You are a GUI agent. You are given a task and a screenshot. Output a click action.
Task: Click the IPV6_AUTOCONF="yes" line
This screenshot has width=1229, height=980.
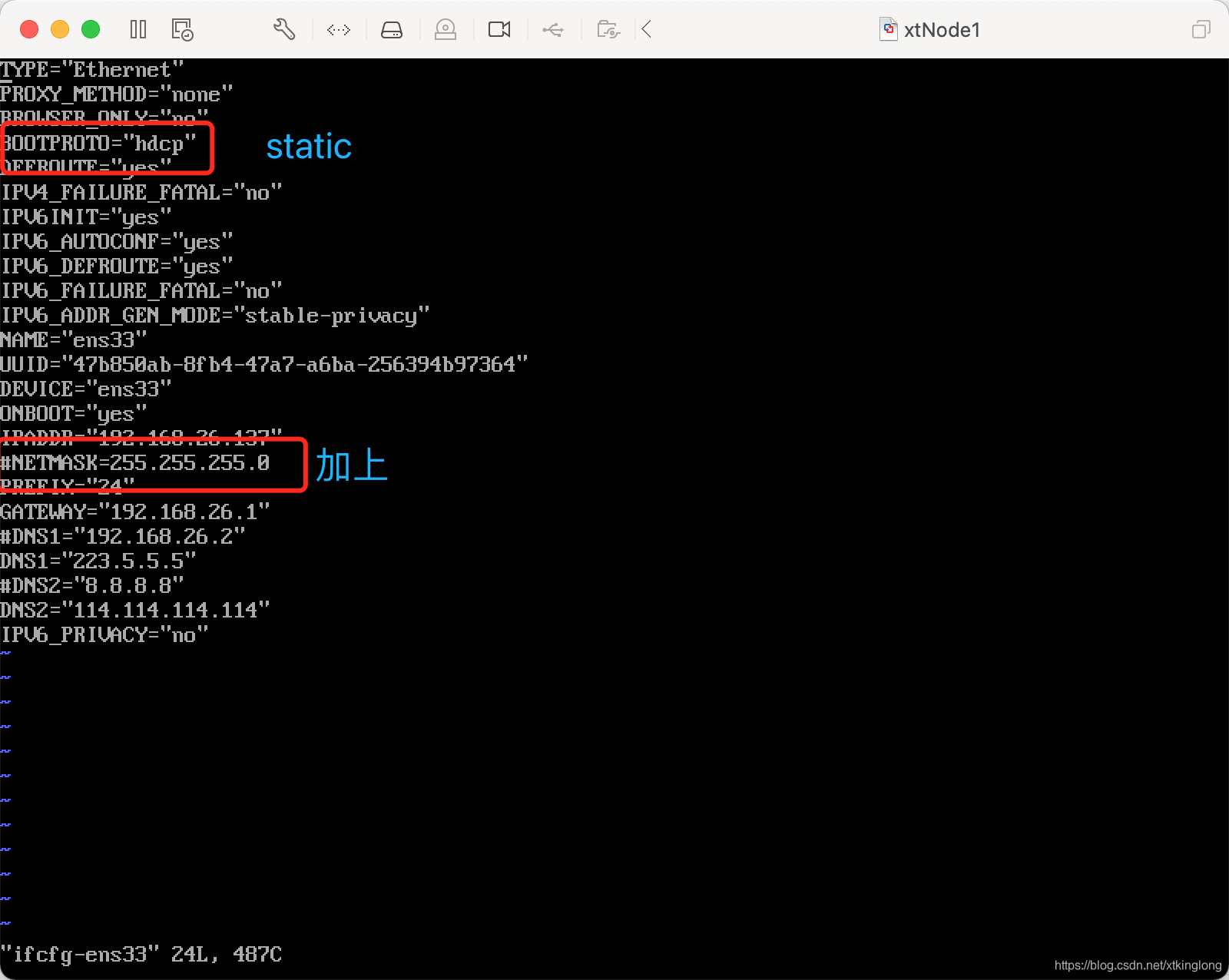117,242
